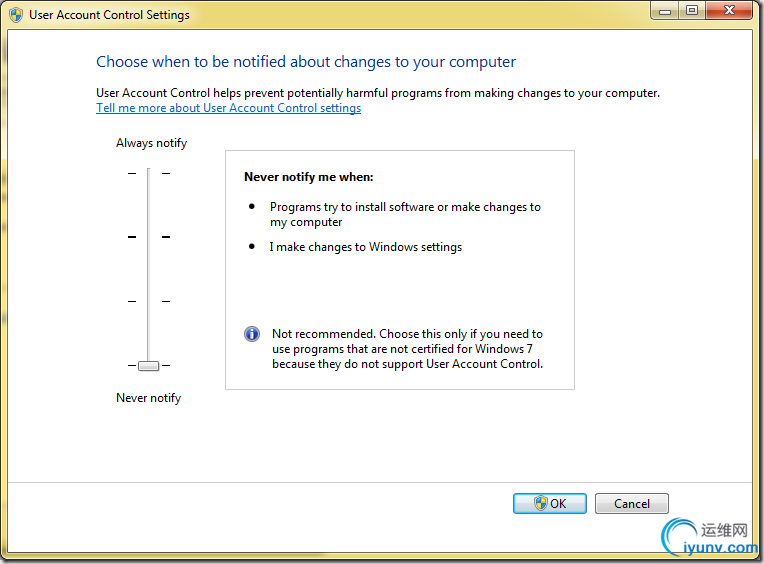
Task: Minimize the User Account Control Settings window
Action: click(x=665, y=11)
